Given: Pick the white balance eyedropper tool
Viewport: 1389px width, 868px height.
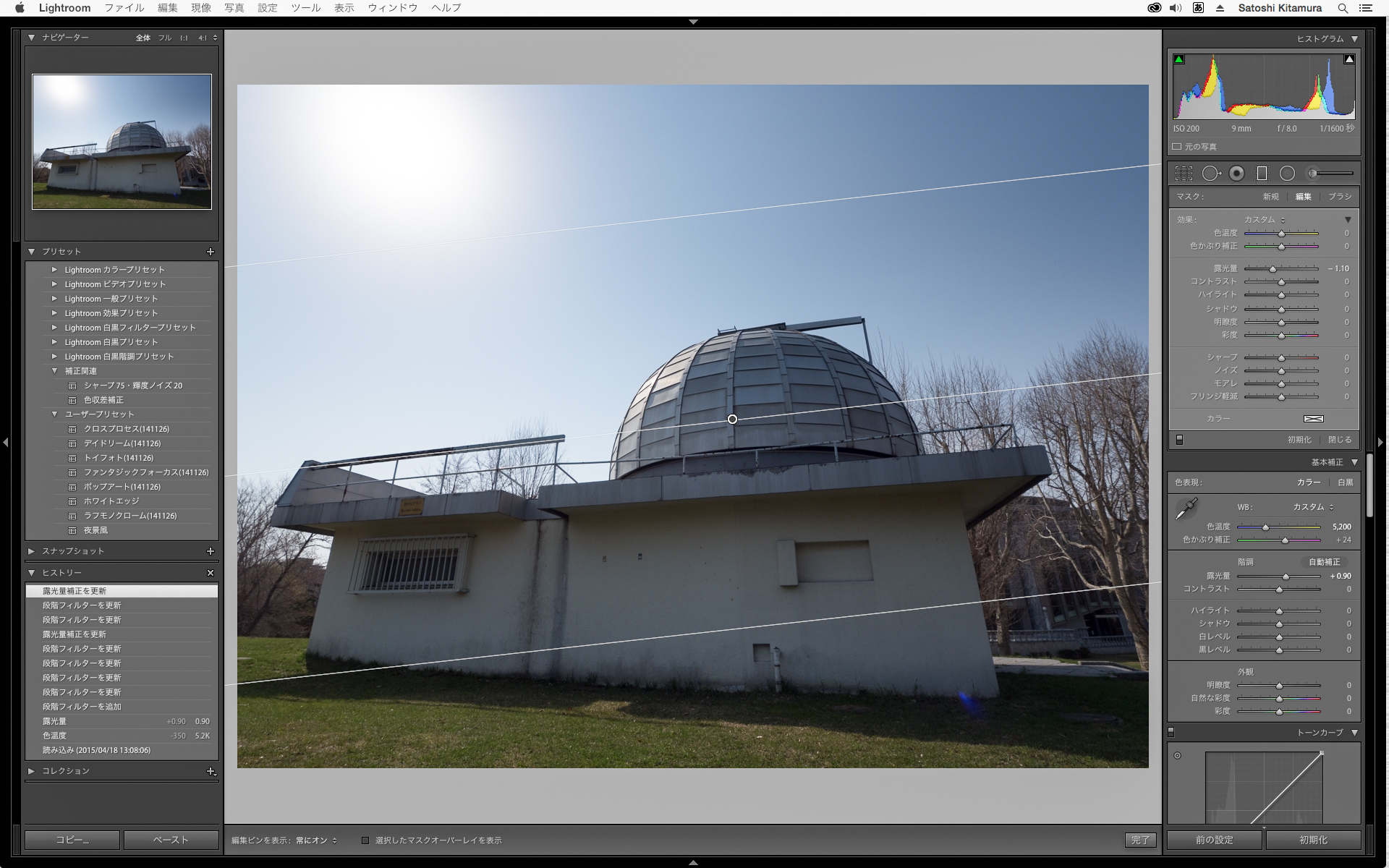Looking at the screenshot, I should click(x=1186, y=509).
